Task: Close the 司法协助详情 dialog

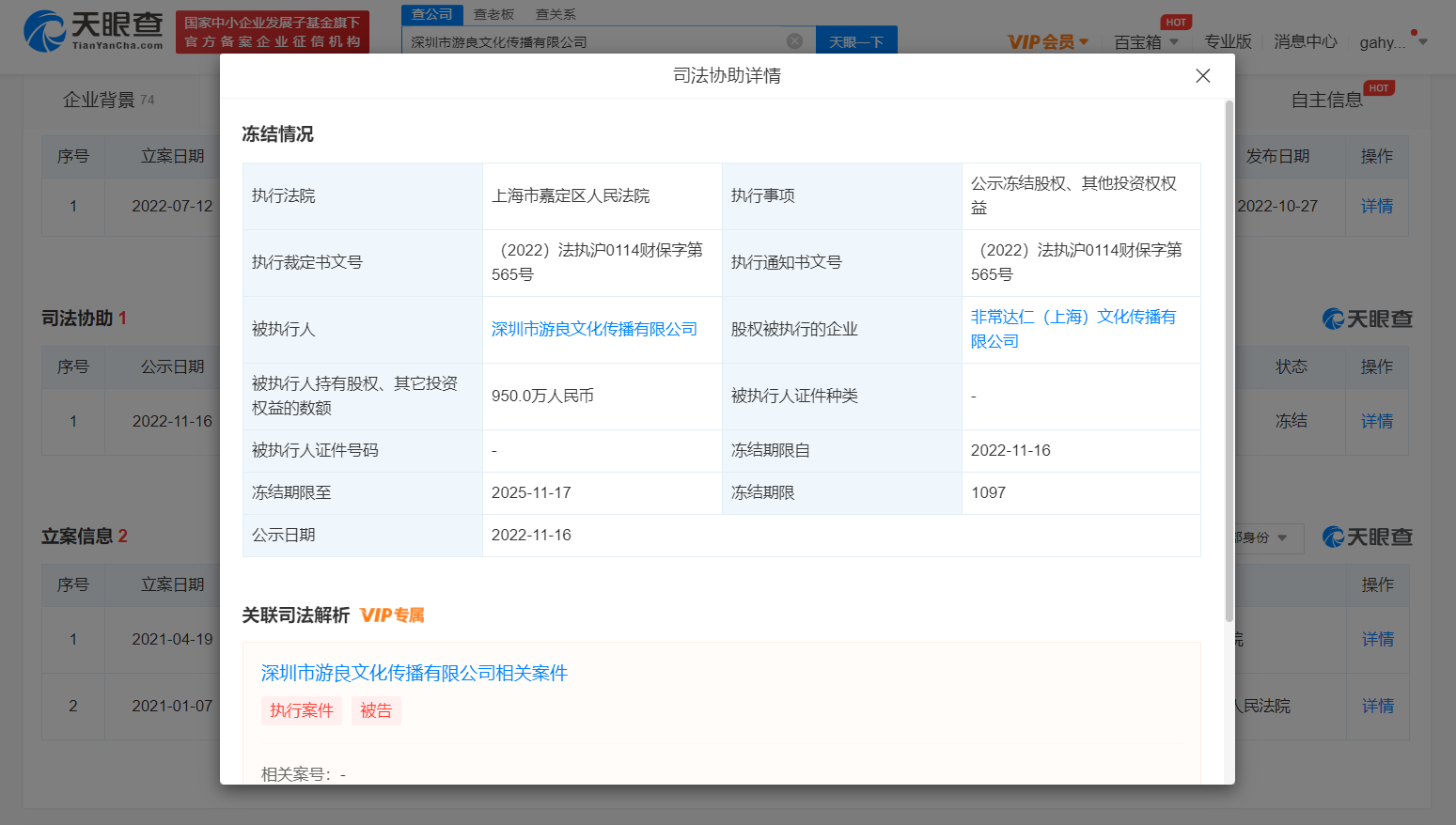Action: (1202, 76)
